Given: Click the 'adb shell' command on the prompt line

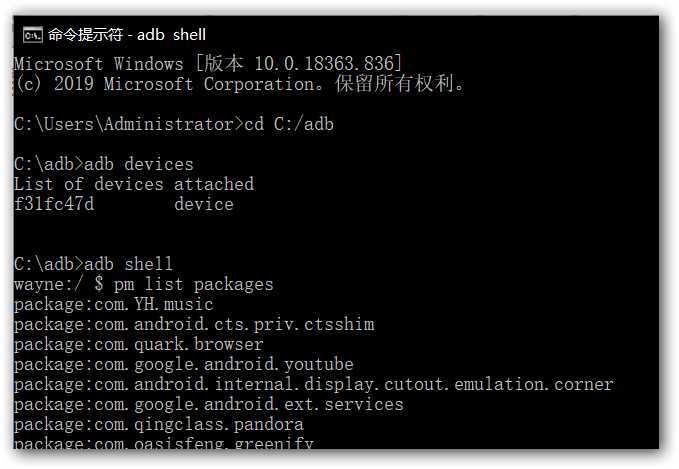Looking at the screenshot, I should (x=128, y=264).
